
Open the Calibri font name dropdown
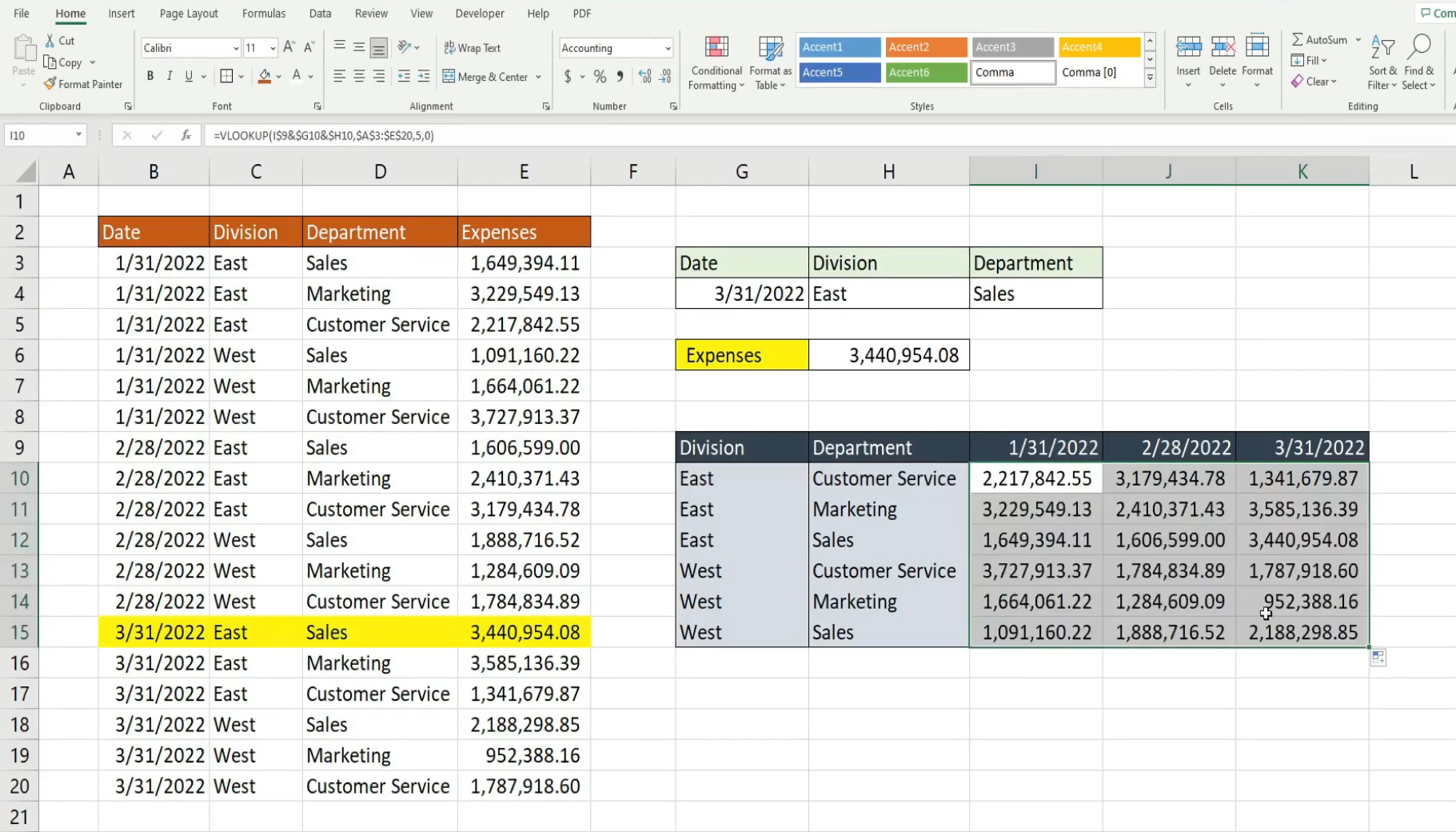tap(236, 48)
